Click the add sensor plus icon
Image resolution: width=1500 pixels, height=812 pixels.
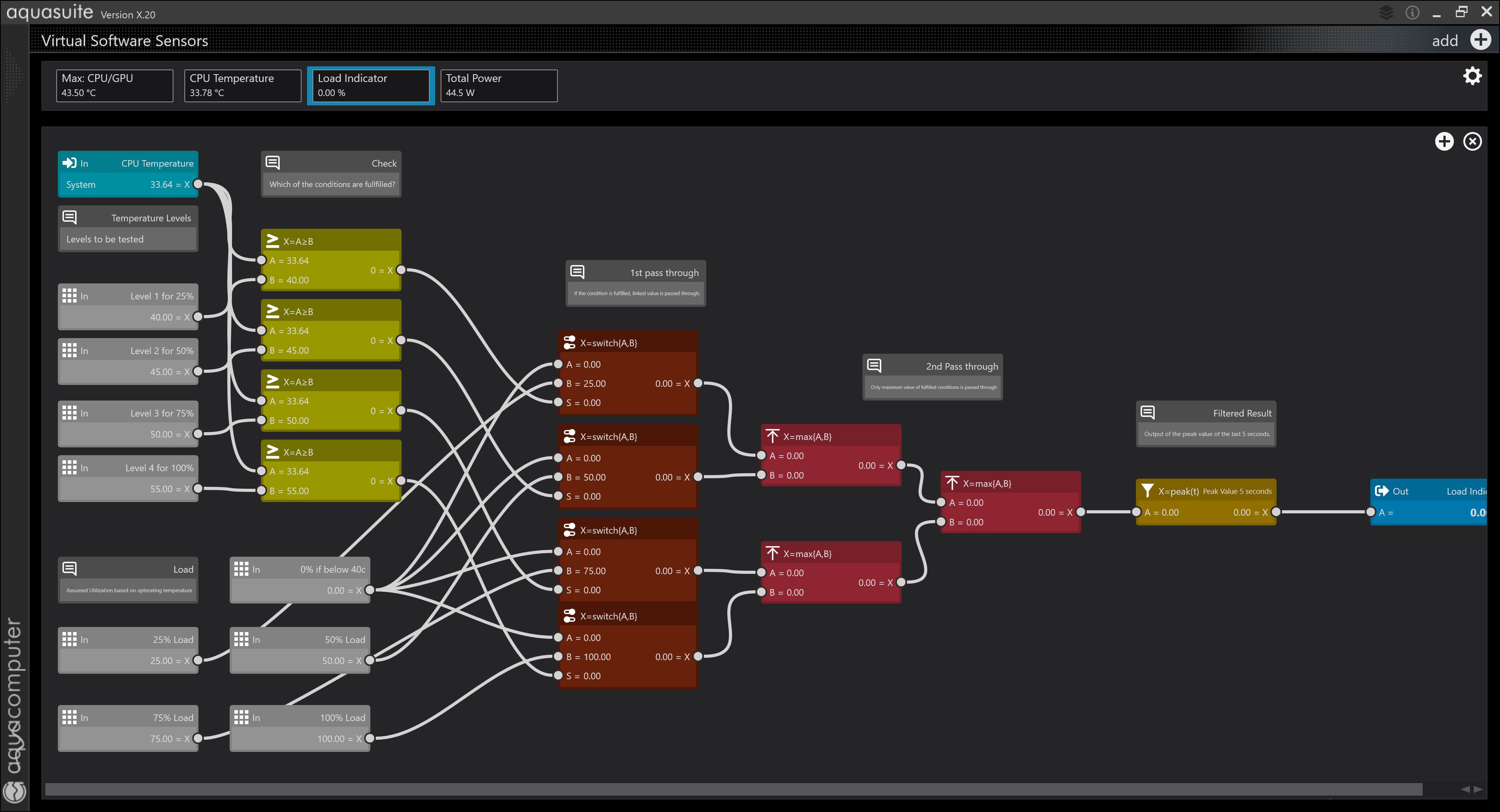[x=1480, y=39]
